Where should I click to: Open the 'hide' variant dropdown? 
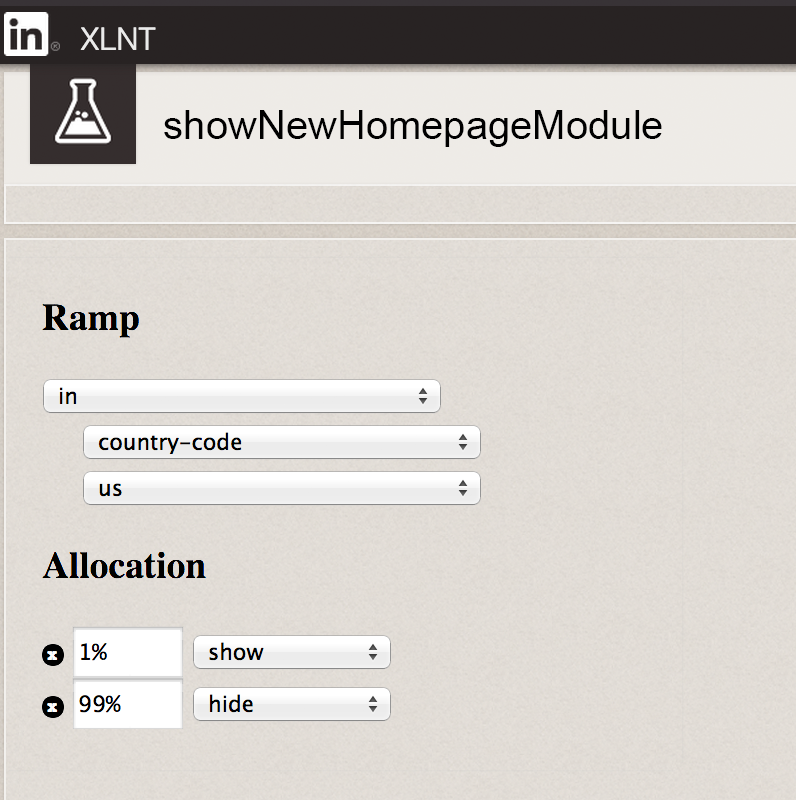click(292, 704)
